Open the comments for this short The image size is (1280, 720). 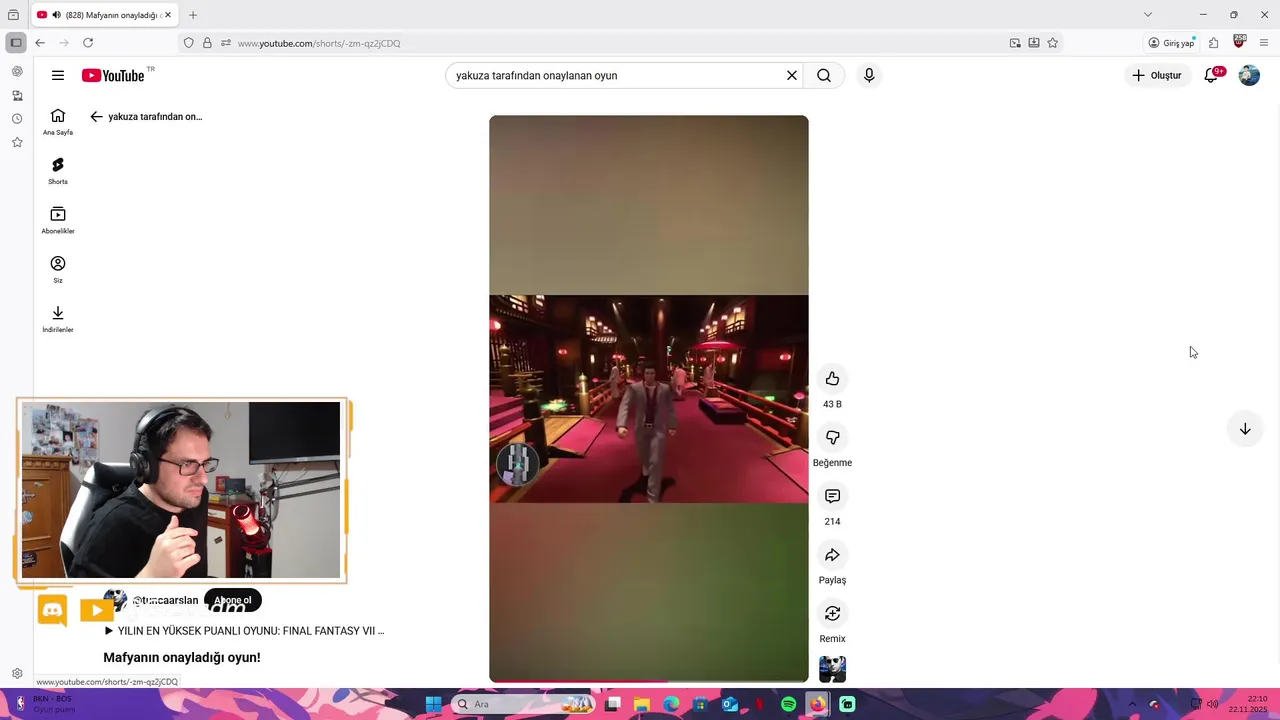click(x=832, y=496)
